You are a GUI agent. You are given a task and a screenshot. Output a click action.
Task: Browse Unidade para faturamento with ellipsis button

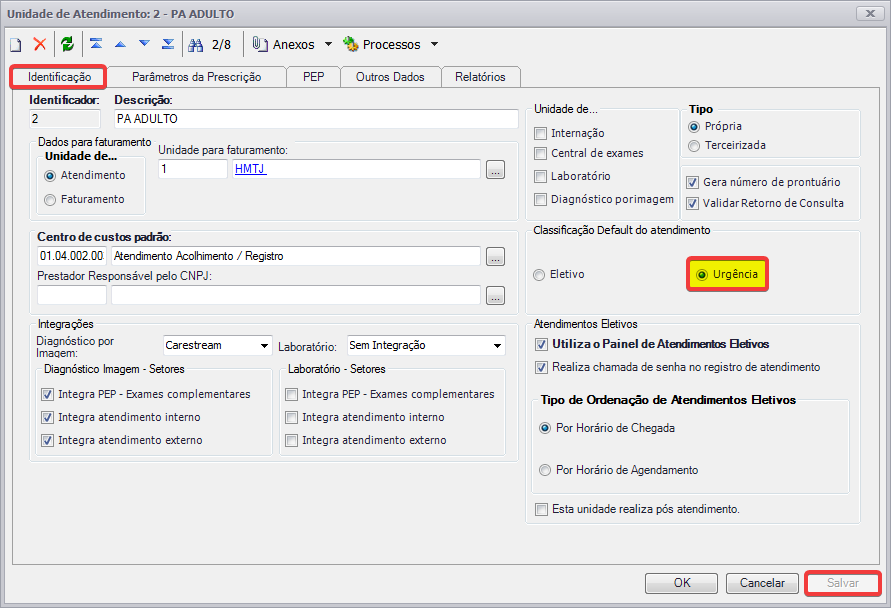click(496, 170)
